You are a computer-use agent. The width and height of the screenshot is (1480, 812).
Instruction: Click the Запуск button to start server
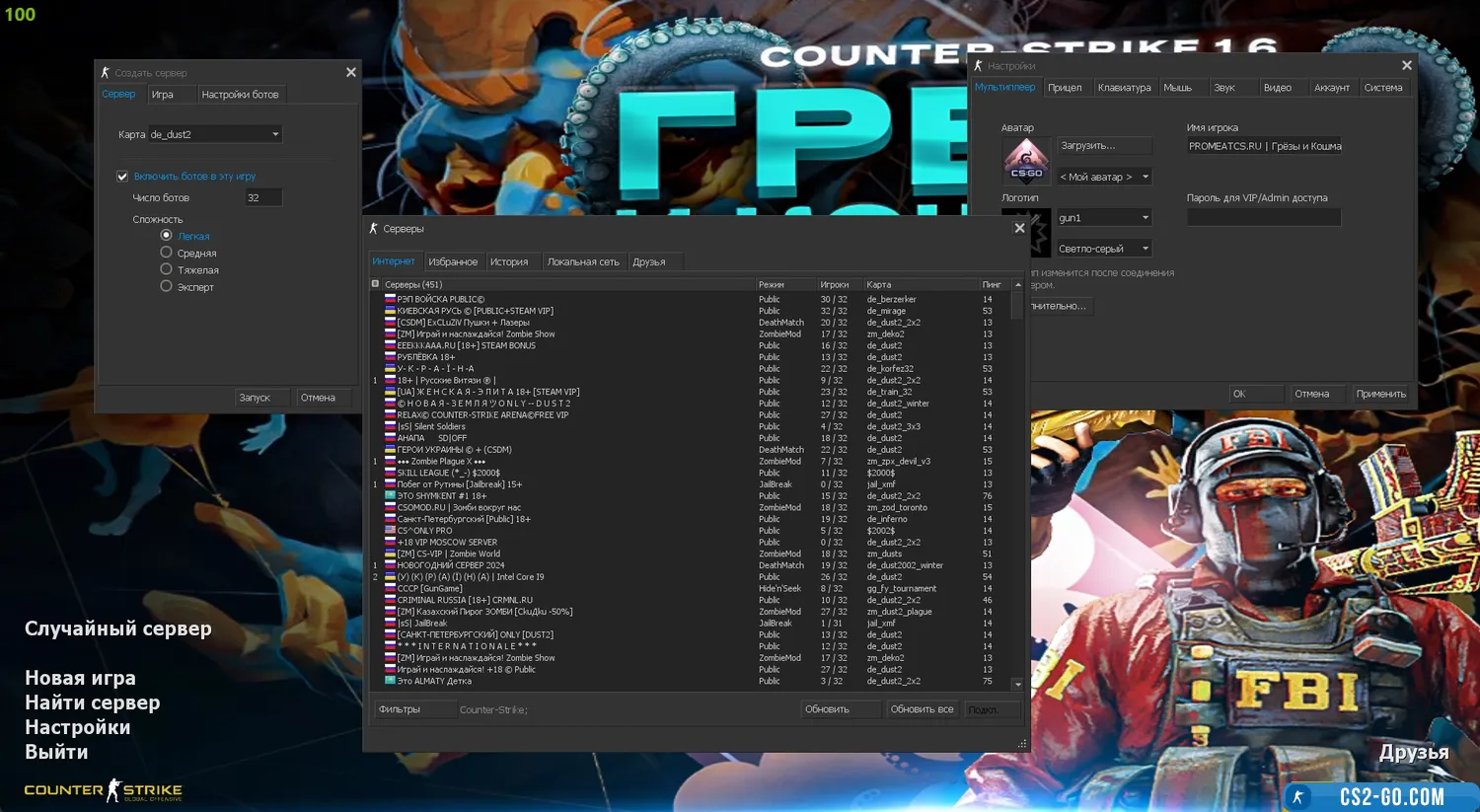pos(255,398)
